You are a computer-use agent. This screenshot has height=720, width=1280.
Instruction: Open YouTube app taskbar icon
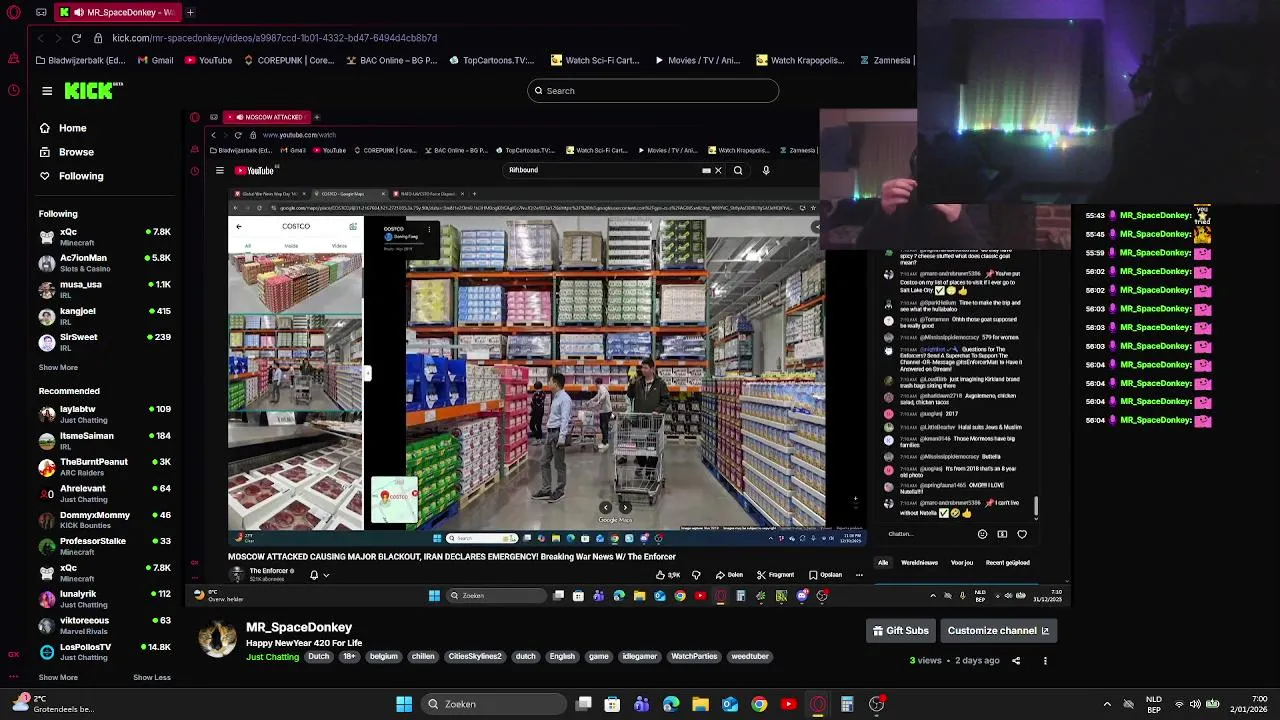tap(788, 704)
